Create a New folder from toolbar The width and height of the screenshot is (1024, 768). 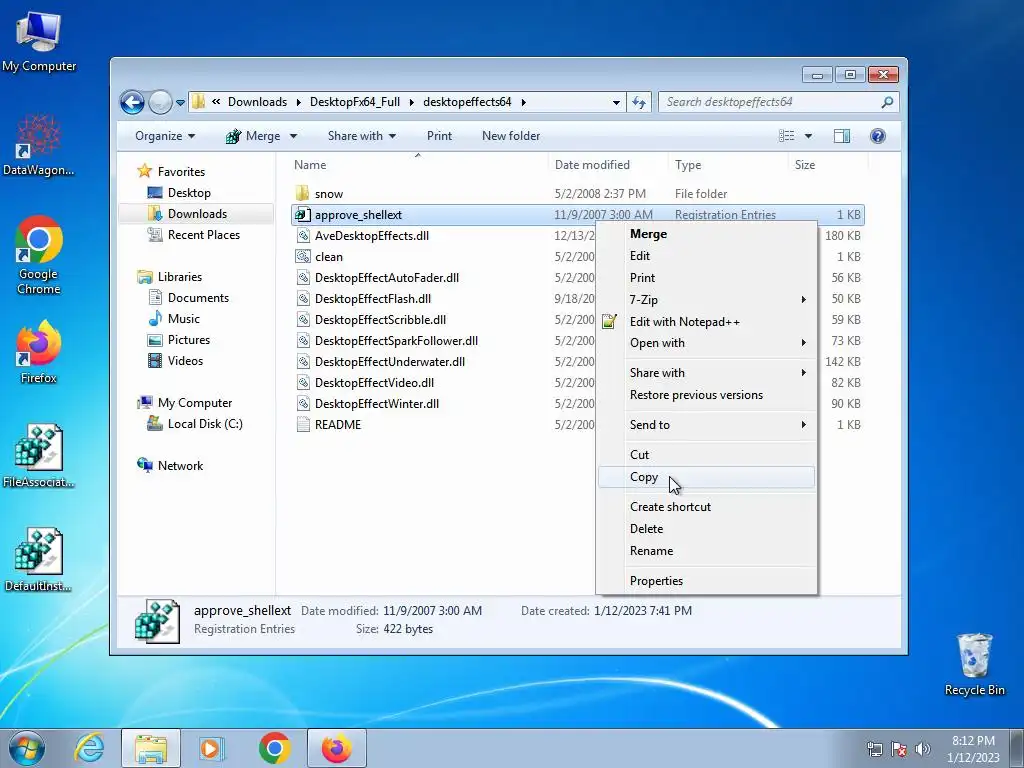coord(511,136)
